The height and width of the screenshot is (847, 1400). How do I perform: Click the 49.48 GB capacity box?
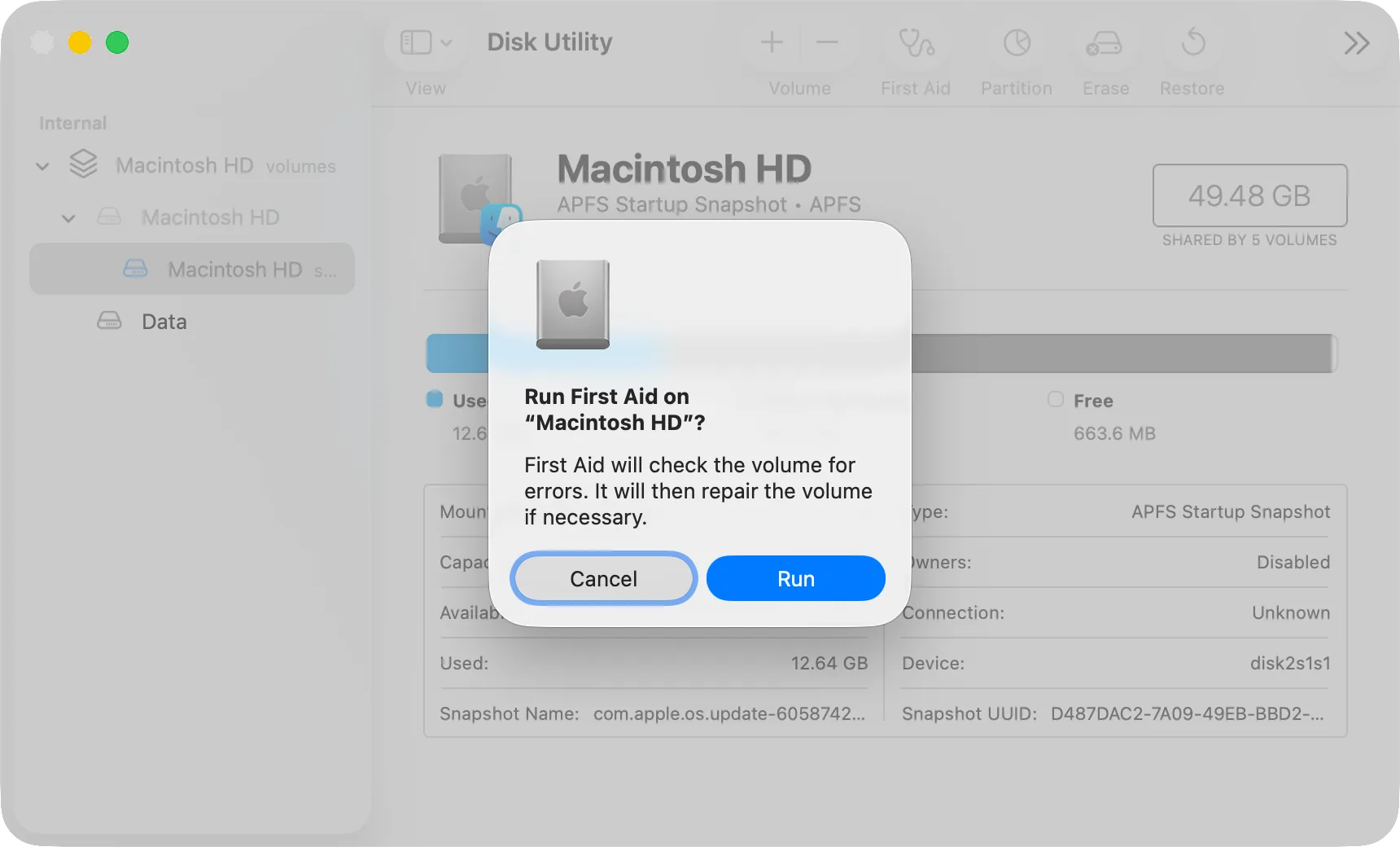[1249, 195]
